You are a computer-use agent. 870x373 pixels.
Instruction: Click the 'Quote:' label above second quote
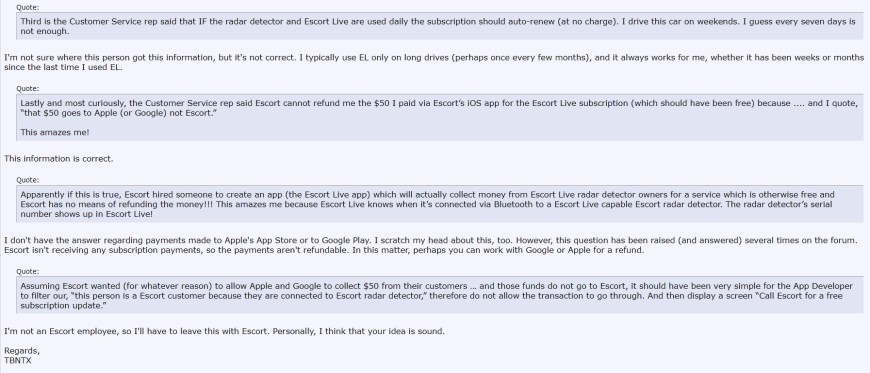tap(28, 89)
